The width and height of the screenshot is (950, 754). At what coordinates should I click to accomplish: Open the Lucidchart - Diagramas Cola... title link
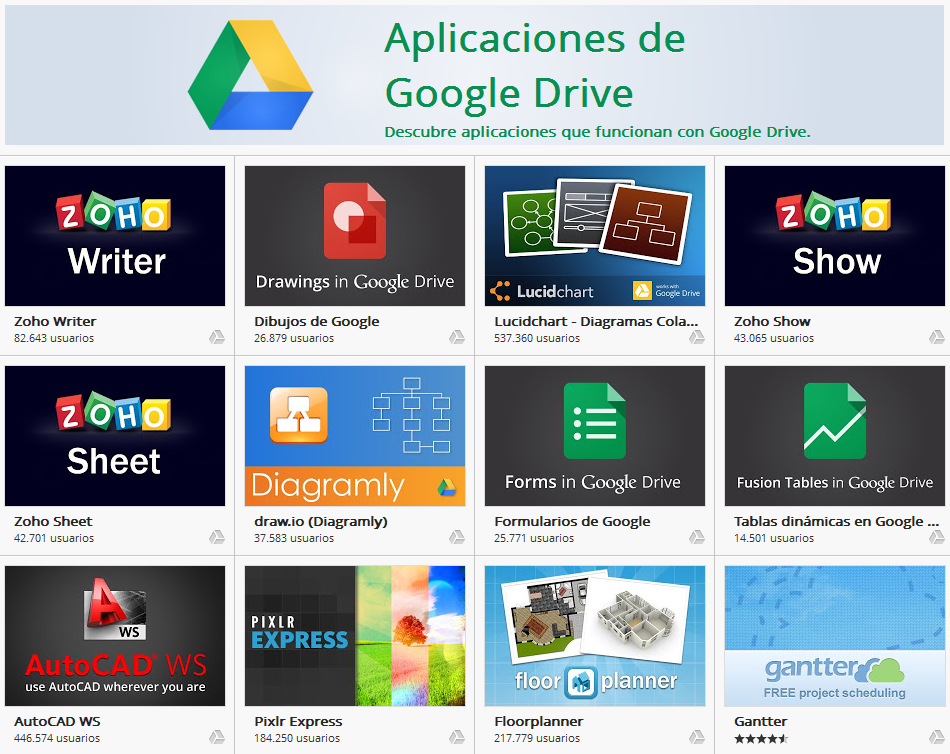point(596,321)
